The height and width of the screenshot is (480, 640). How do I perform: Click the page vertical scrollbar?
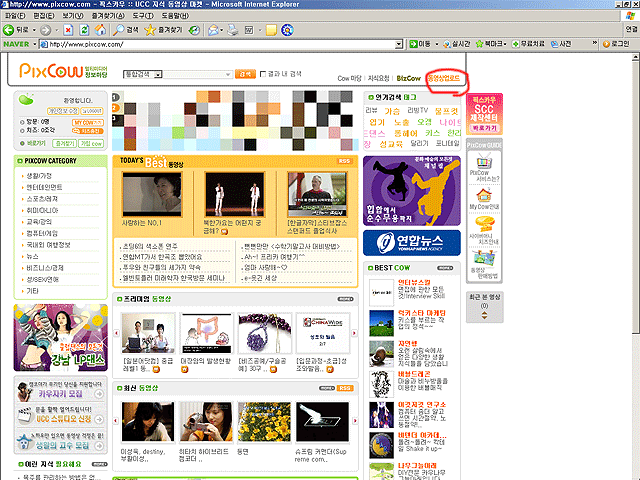636,196
